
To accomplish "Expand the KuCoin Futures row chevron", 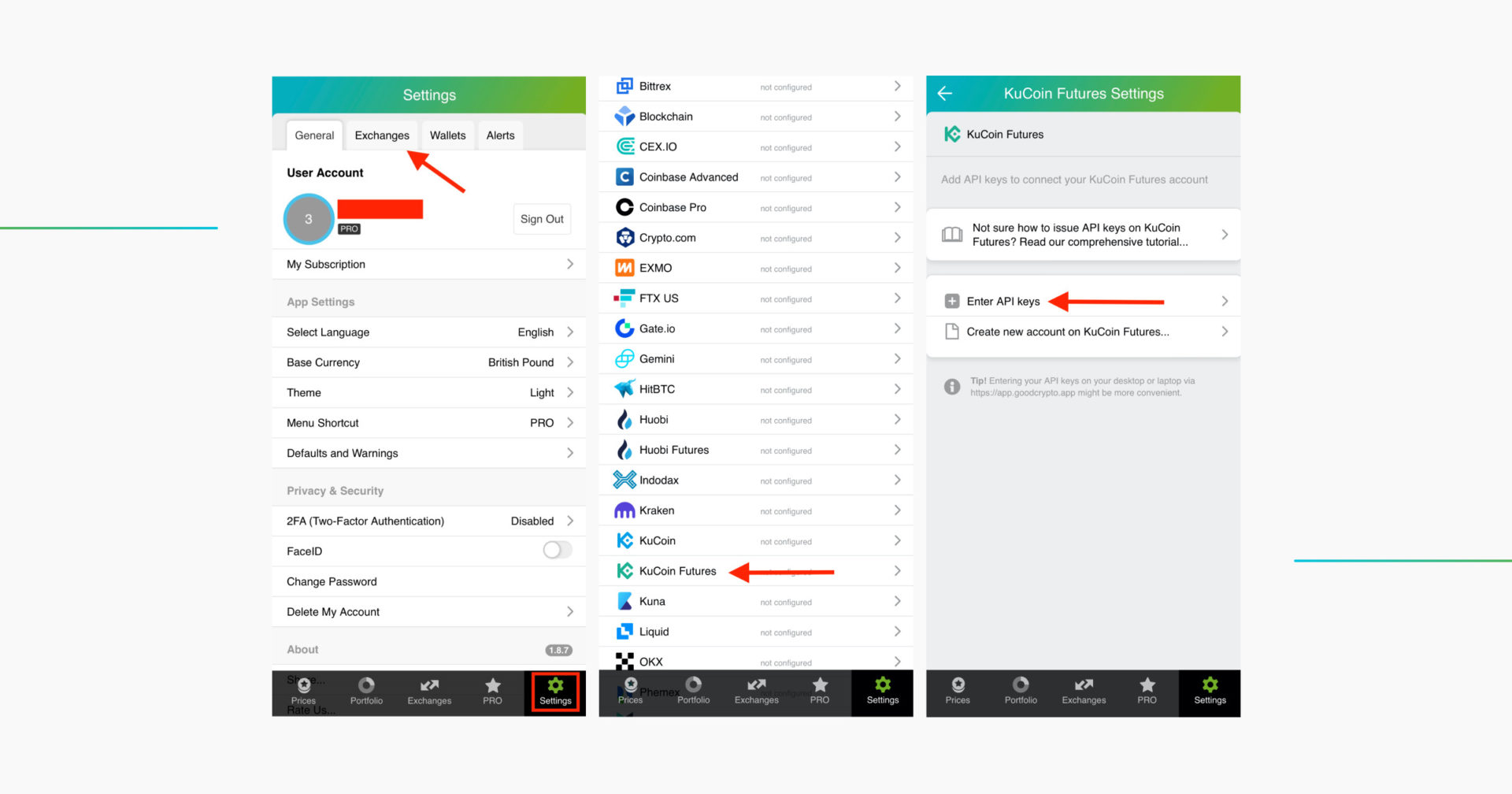I will point(897,571).
